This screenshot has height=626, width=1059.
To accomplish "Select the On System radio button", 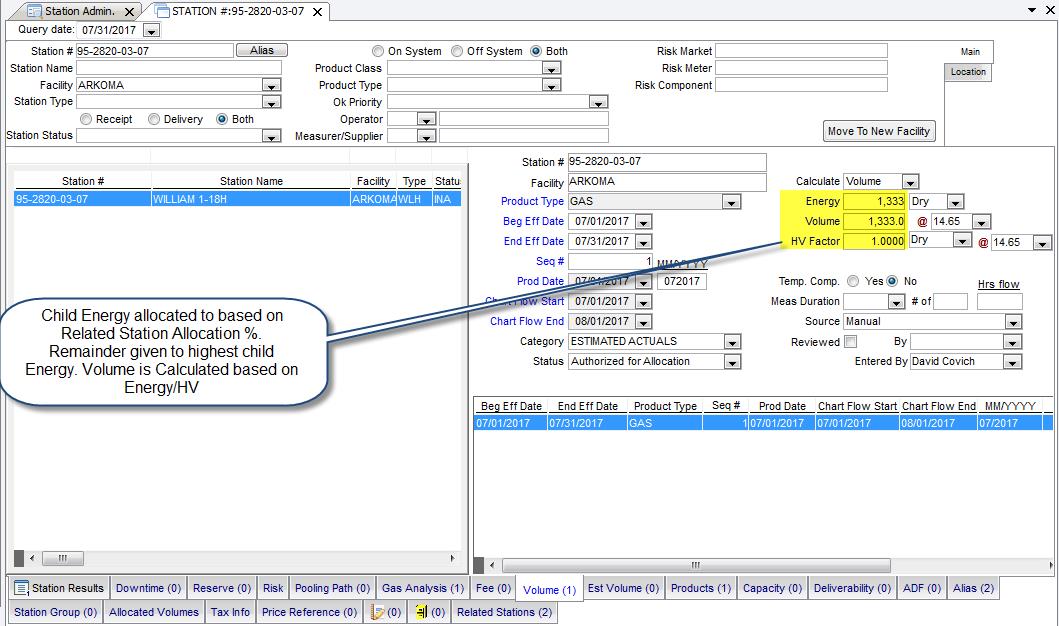I will [x=378, y=51].
